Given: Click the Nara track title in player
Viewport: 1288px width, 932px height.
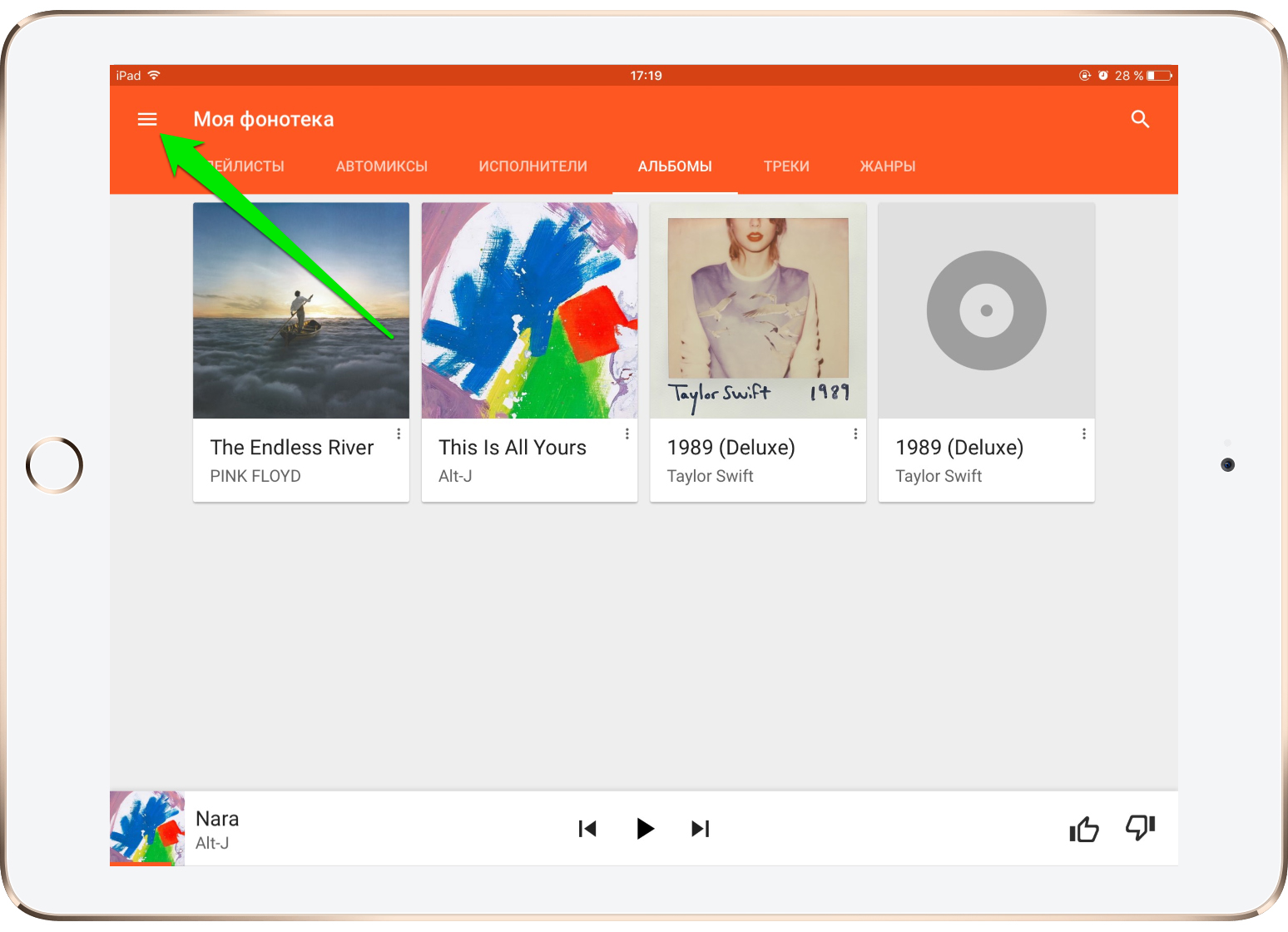Looking at the screenshot, I should 217,819.
